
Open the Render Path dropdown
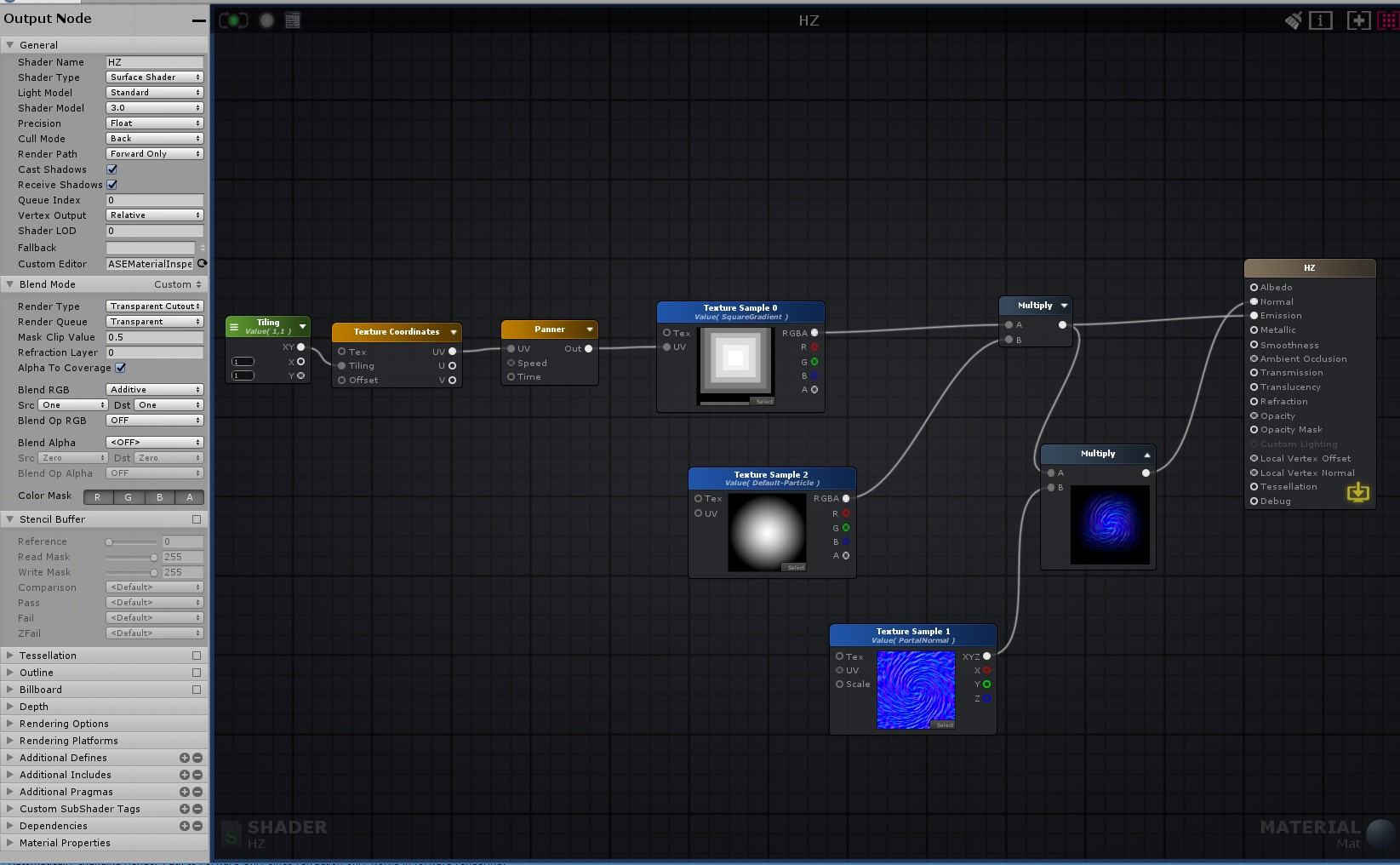click(x=154, y=154)
